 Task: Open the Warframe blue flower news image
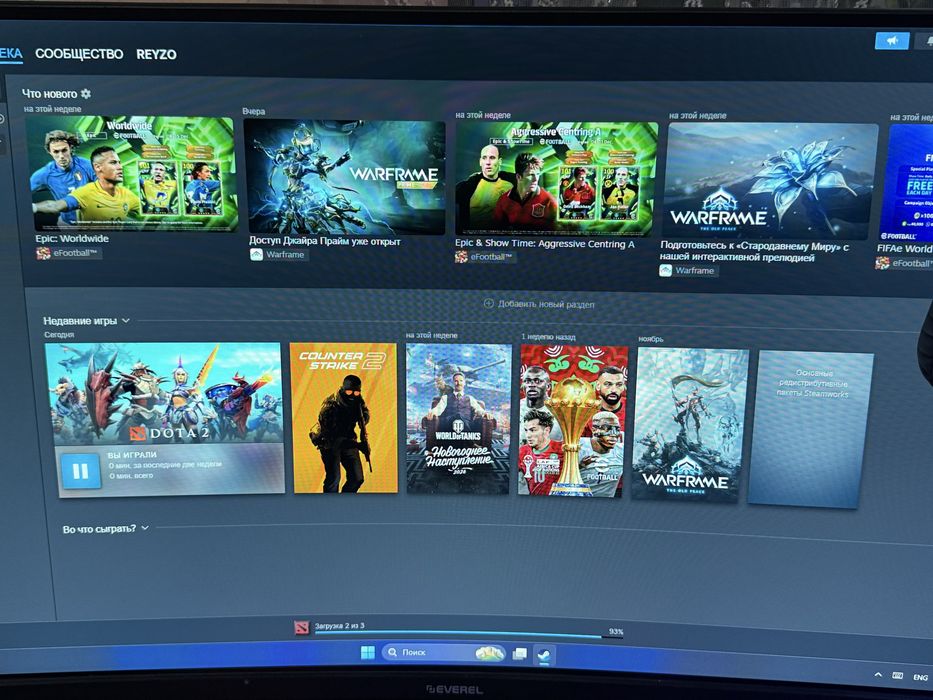[x=771, y=181]
